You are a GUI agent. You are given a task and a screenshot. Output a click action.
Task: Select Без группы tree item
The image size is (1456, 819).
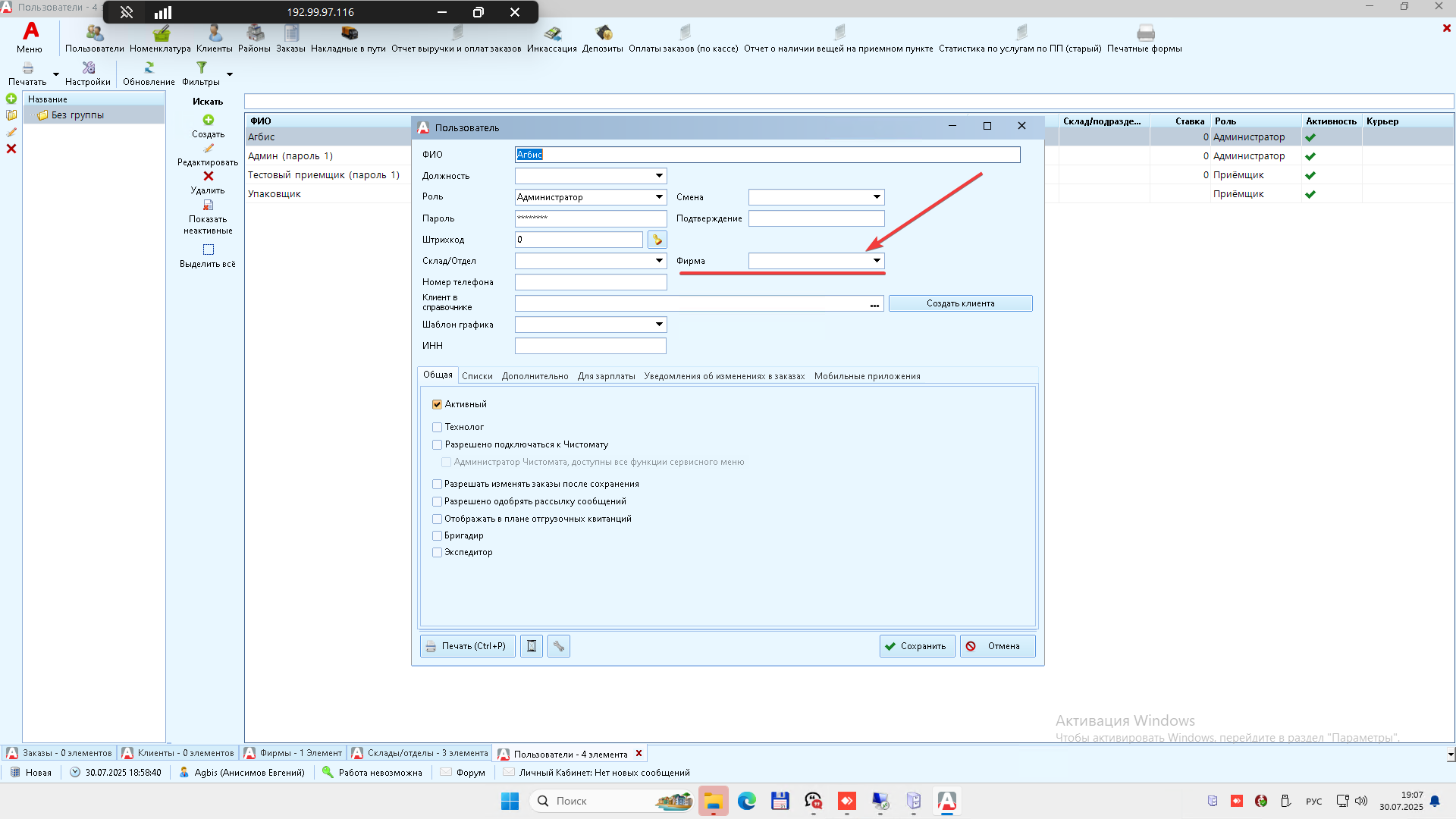[x=77, y=115]
